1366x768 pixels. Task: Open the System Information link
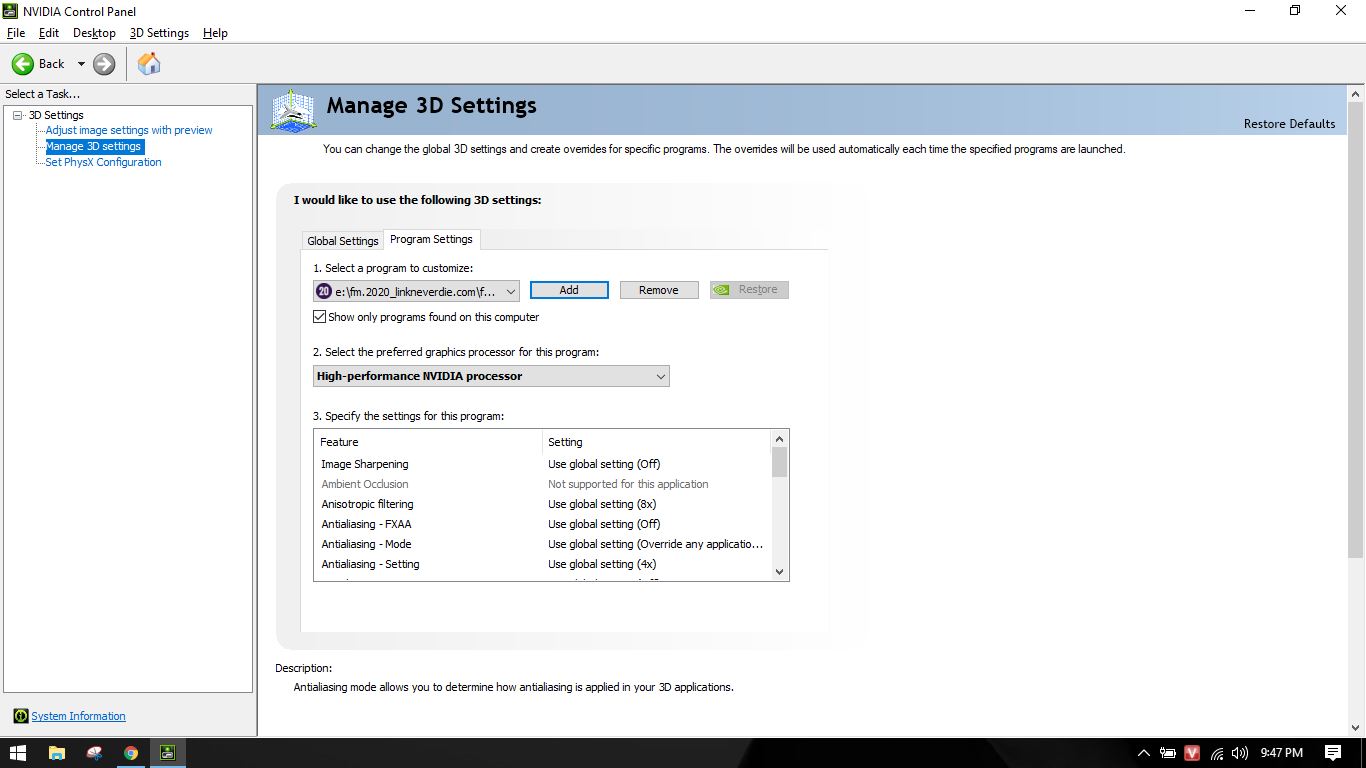78,716
